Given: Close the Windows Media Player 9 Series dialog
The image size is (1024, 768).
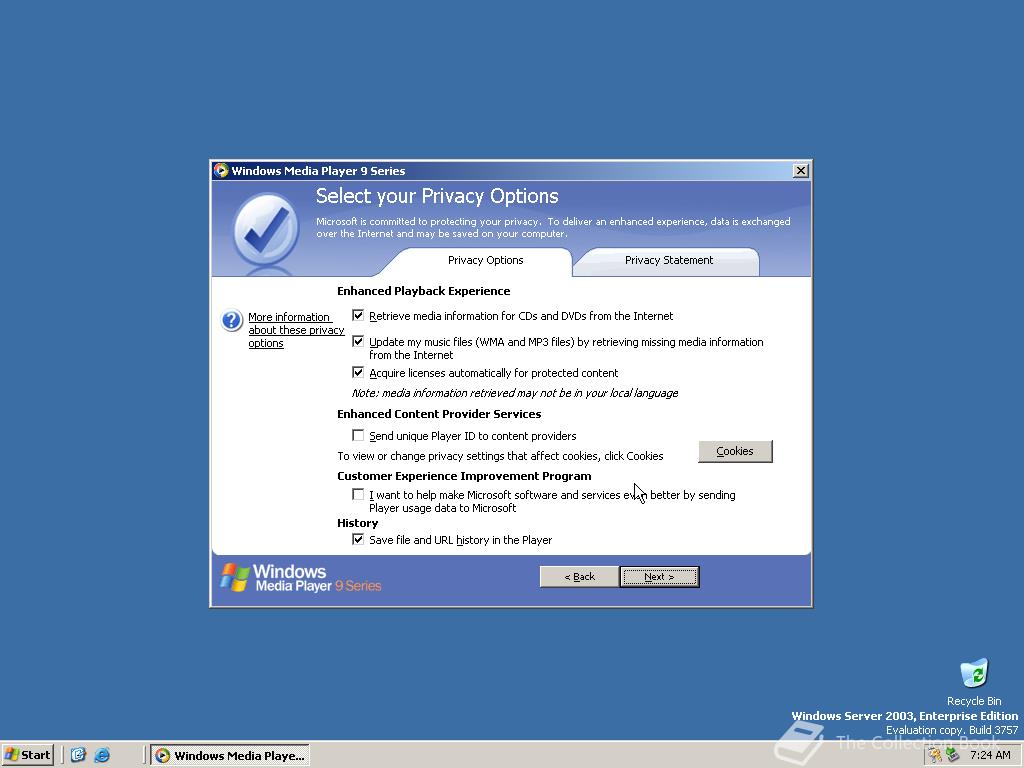Looking at the screenshot, I should (x=801, y=170).
